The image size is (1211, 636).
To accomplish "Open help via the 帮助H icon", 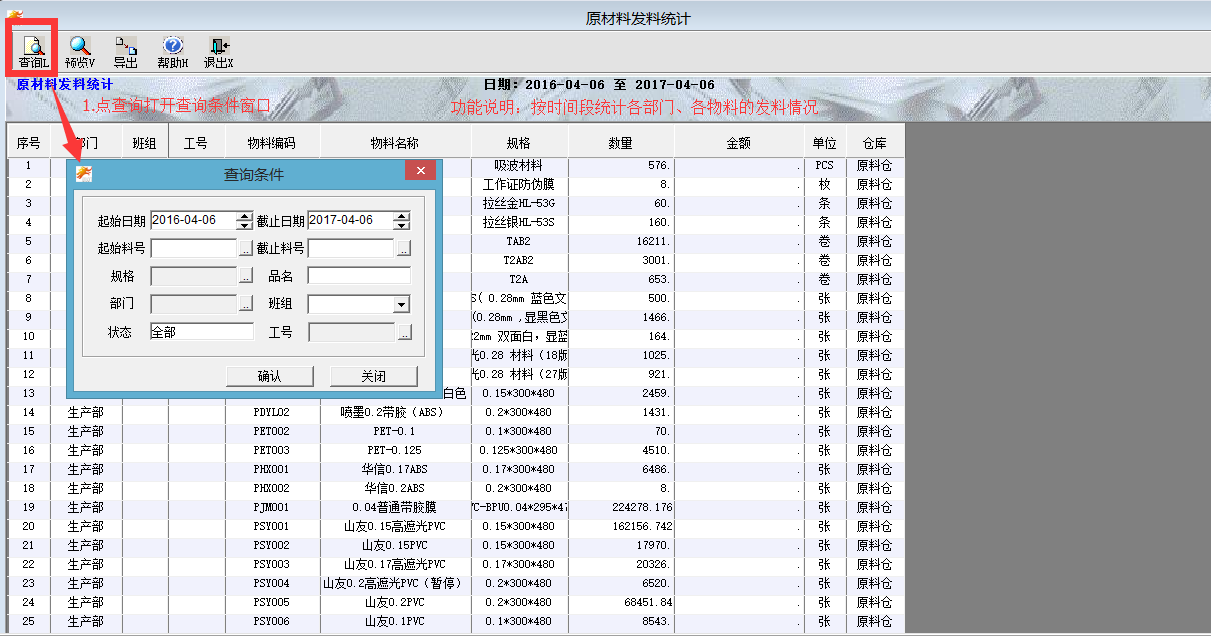I will click(x=172, y=52).
